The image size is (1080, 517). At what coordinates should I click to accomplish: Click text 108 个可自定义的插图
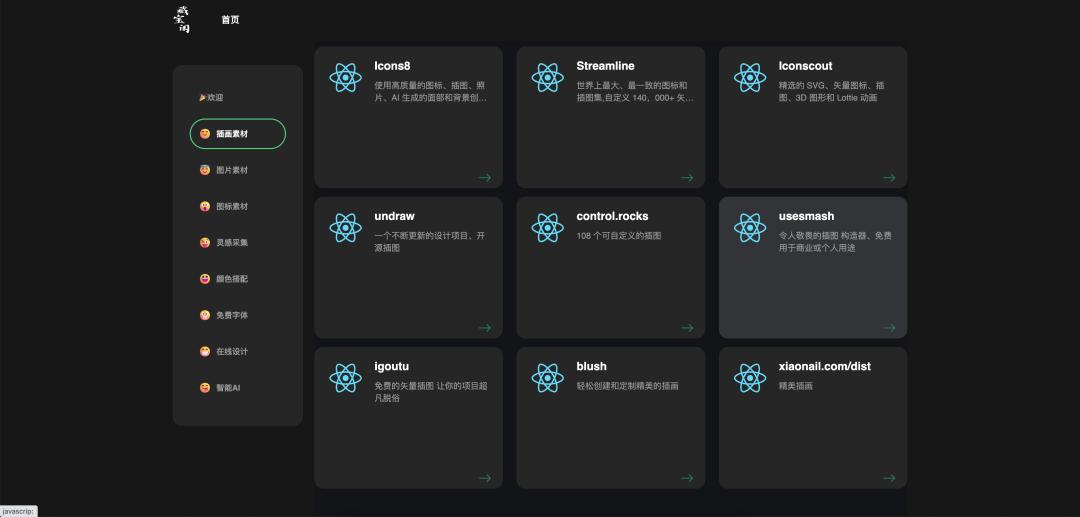619,235
